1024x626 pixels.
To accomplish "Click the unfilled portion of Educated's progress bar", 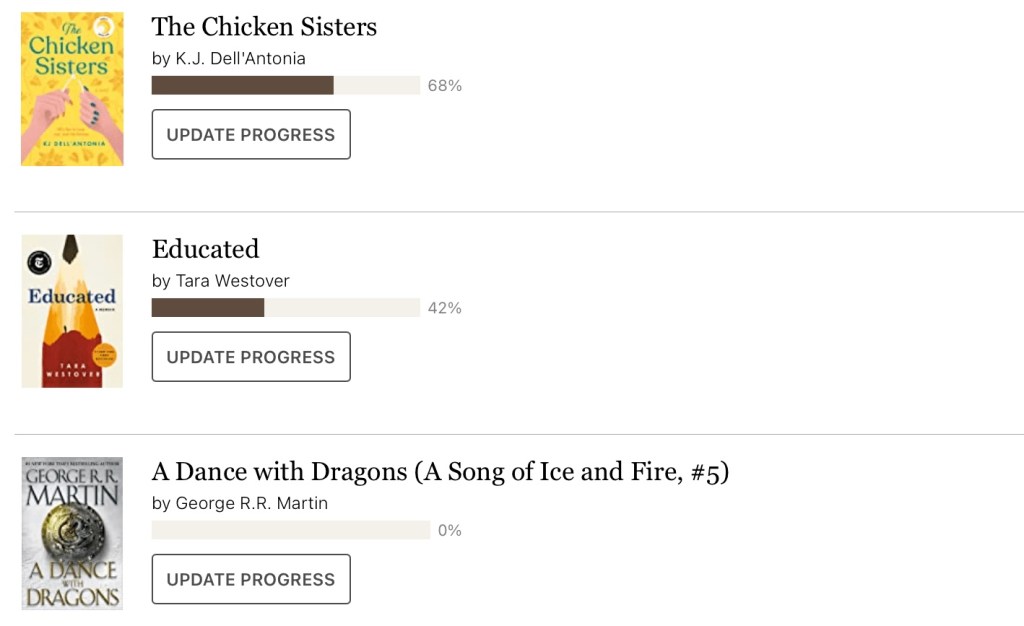I will tap(341, 308).
